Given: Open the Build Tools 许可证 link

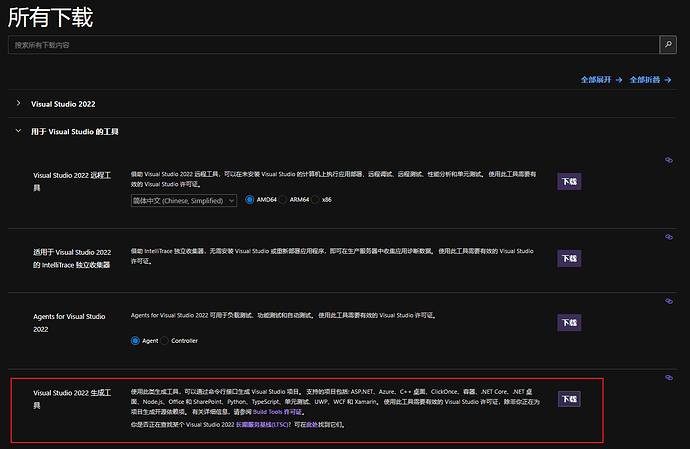Looking at the screenshot, I should point(277,412).
